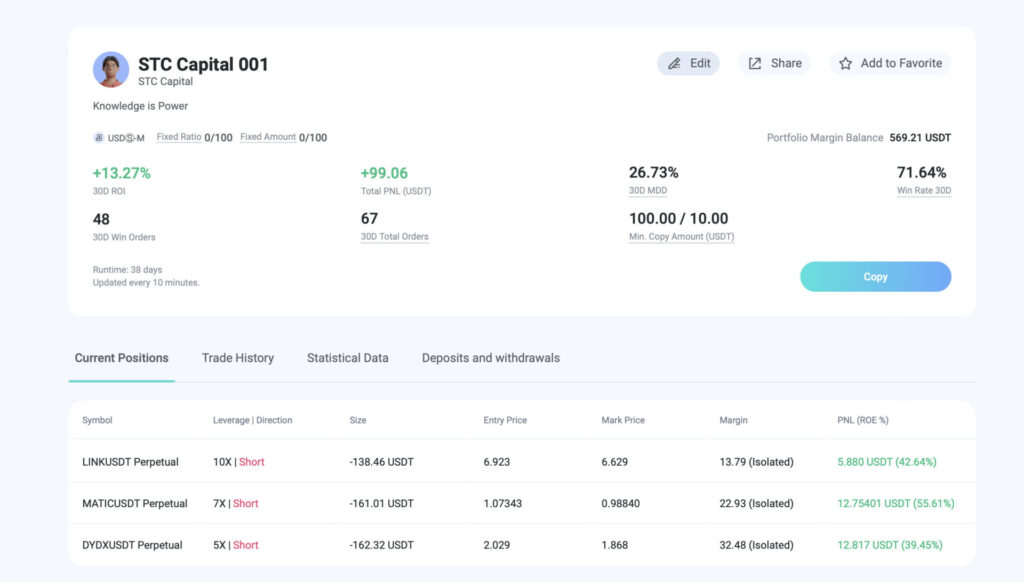Click the STC Capital profile avatar
1024x582 pixels.
[x=111, y=70]
